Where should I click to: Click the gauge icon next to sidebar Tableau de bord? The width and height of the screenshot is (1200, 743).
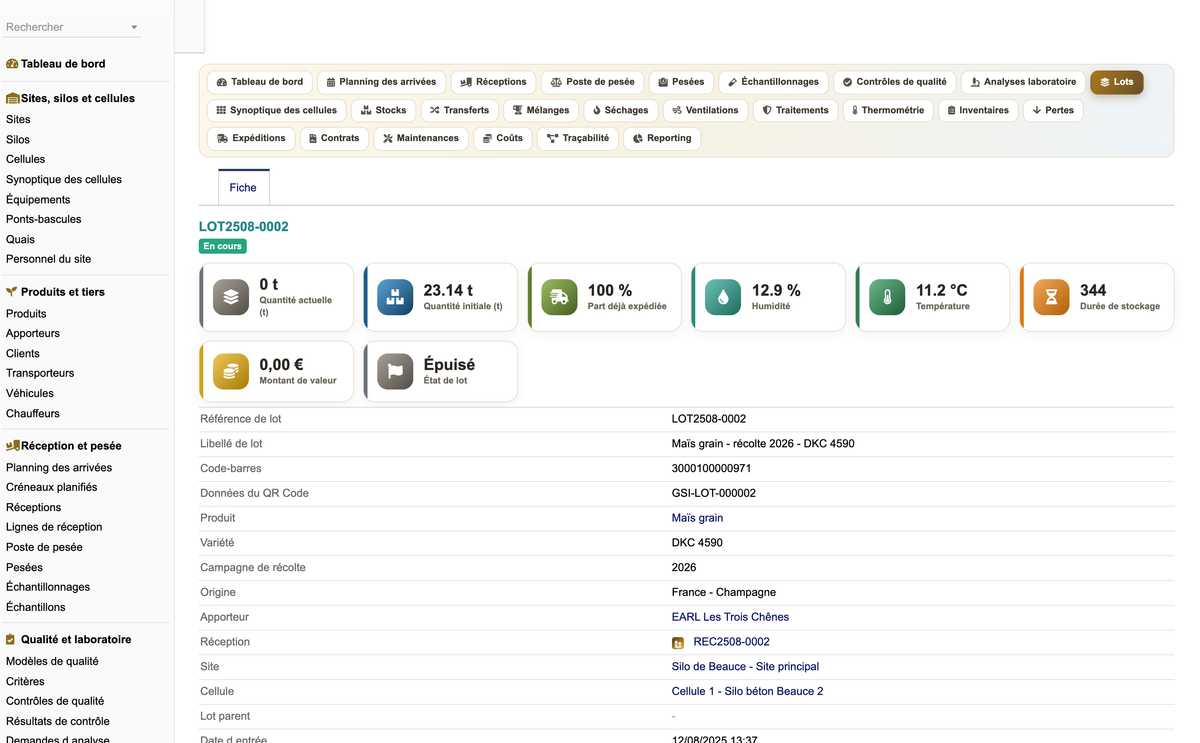[x=12, y=64]
